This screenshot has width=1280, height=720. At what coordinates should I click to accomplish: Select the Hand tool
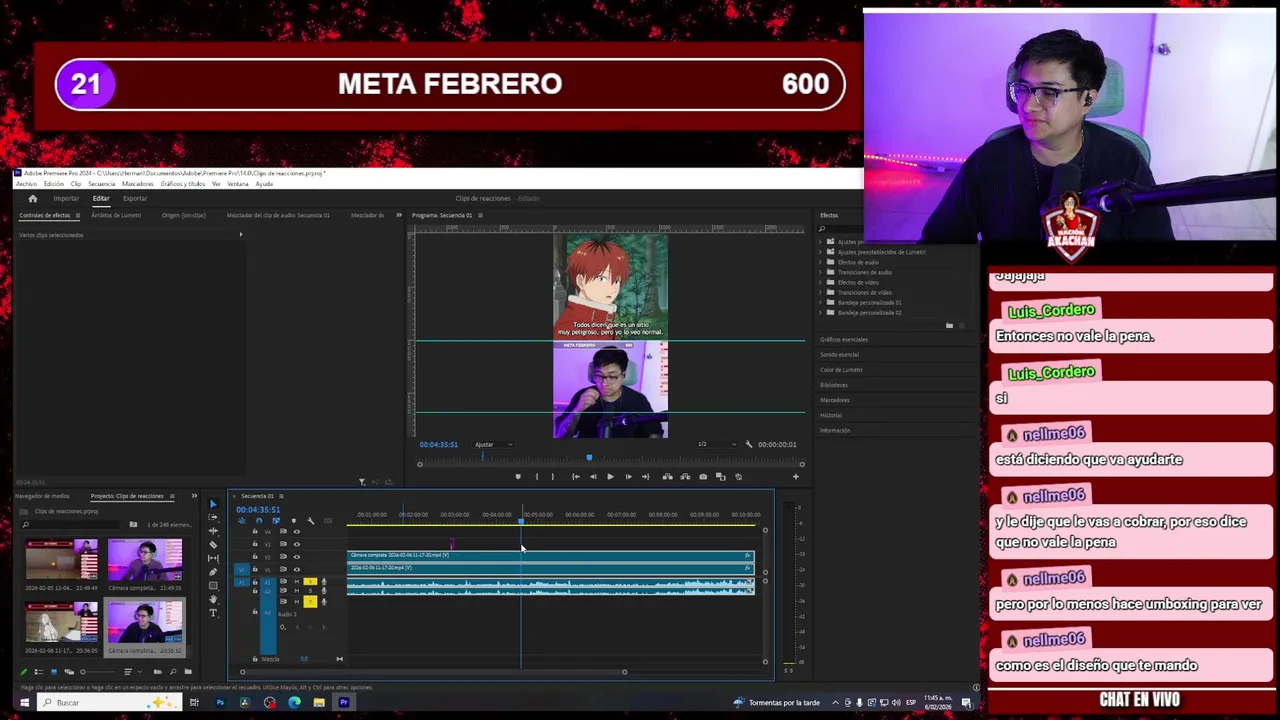coord(213,599)
